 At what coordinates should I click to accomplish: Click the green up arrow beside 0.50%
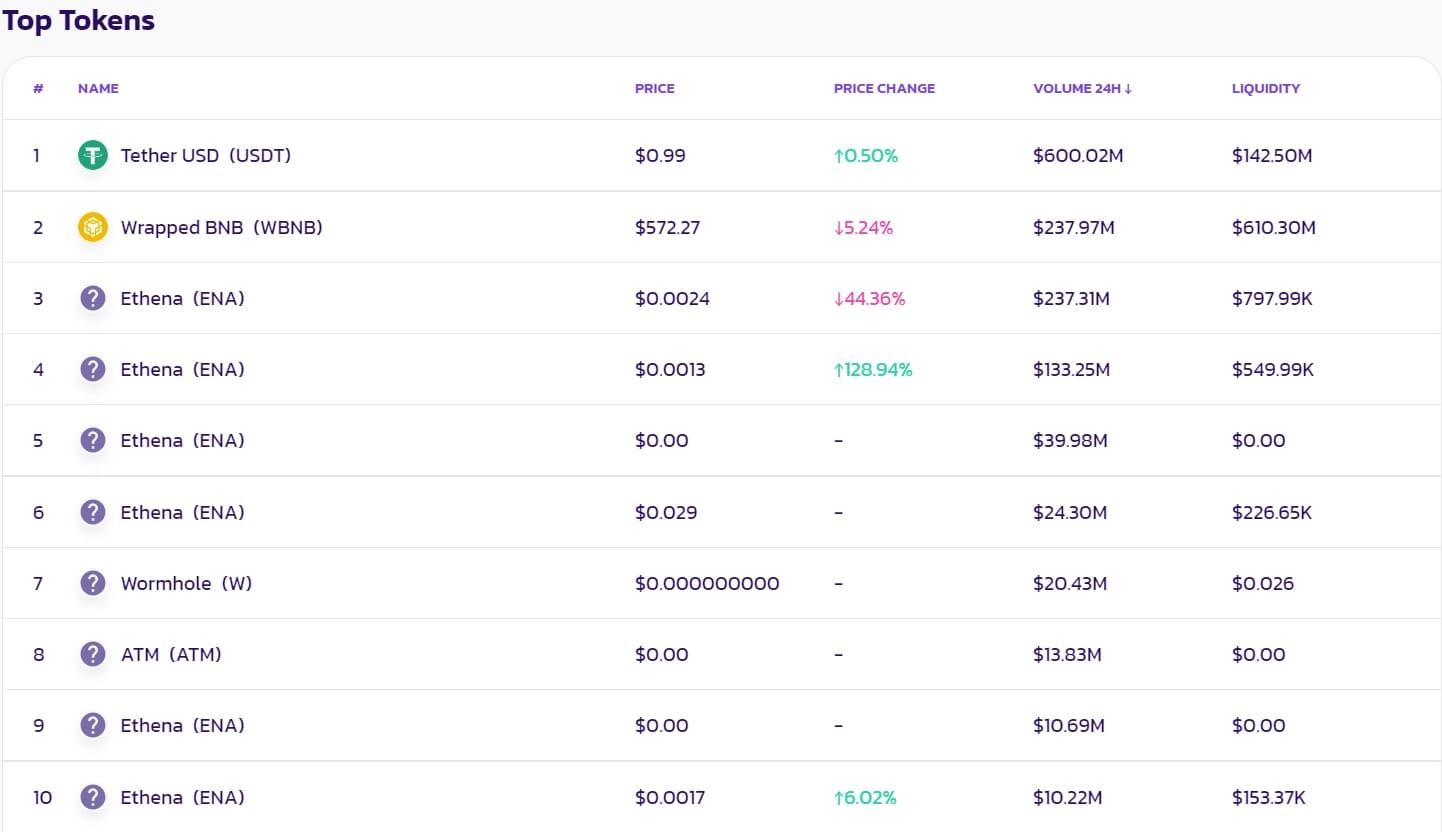coord(841,155)
